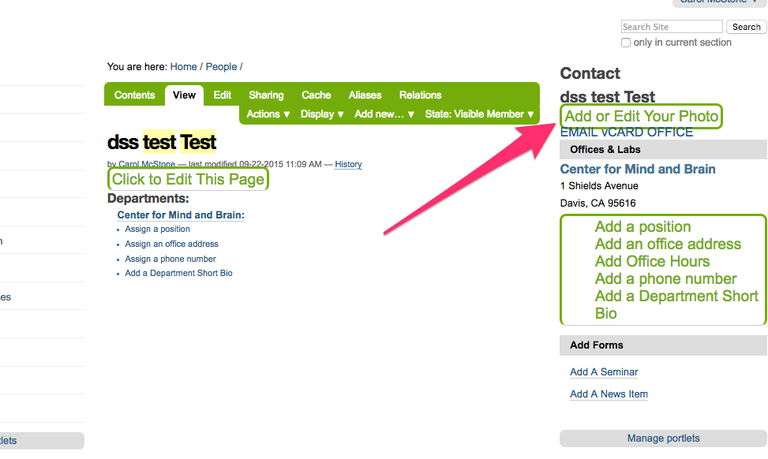Viewport: 768px width, 459px height.
Task: Switch to the Edit tab
Action: tap(222, 95)
